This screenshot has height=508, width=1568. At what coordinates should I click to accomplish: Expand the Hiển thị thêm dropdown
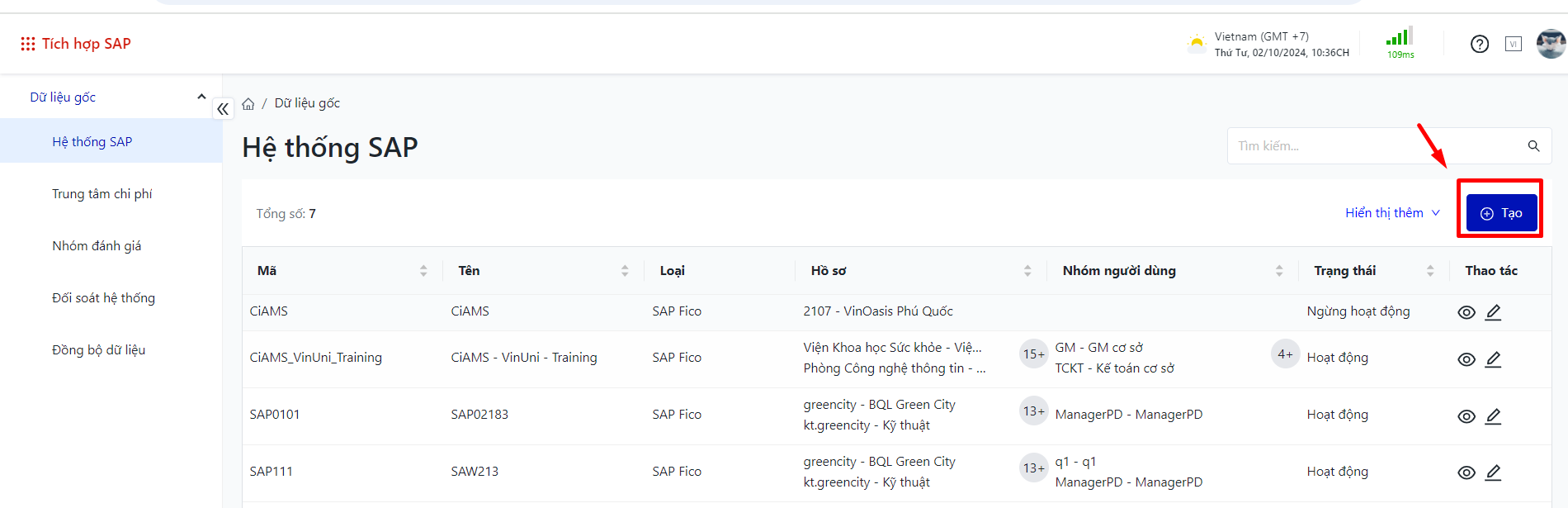click(x=1392, y=213)
